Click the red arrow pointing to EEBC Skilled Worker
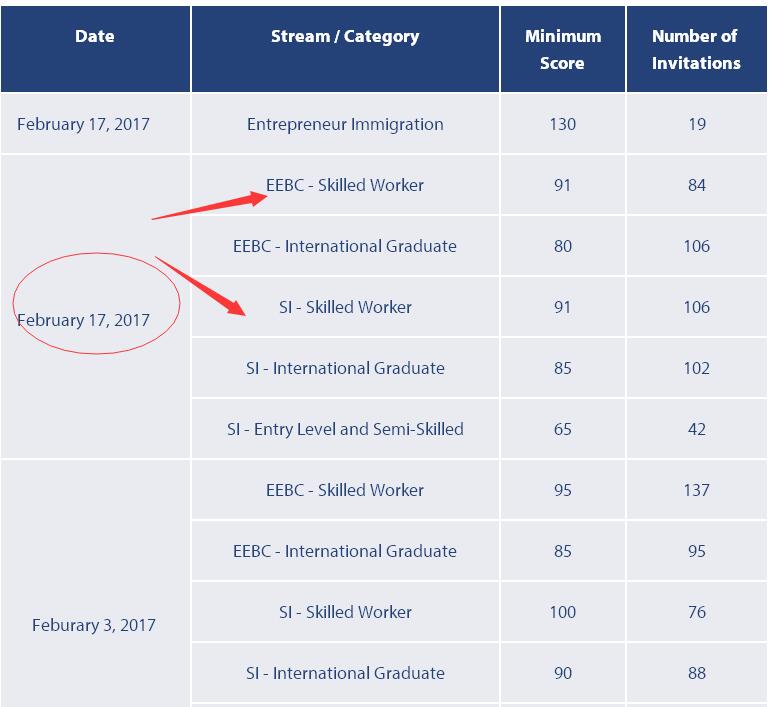This screenshot has height=707, width=780. [x=210, y=205]
